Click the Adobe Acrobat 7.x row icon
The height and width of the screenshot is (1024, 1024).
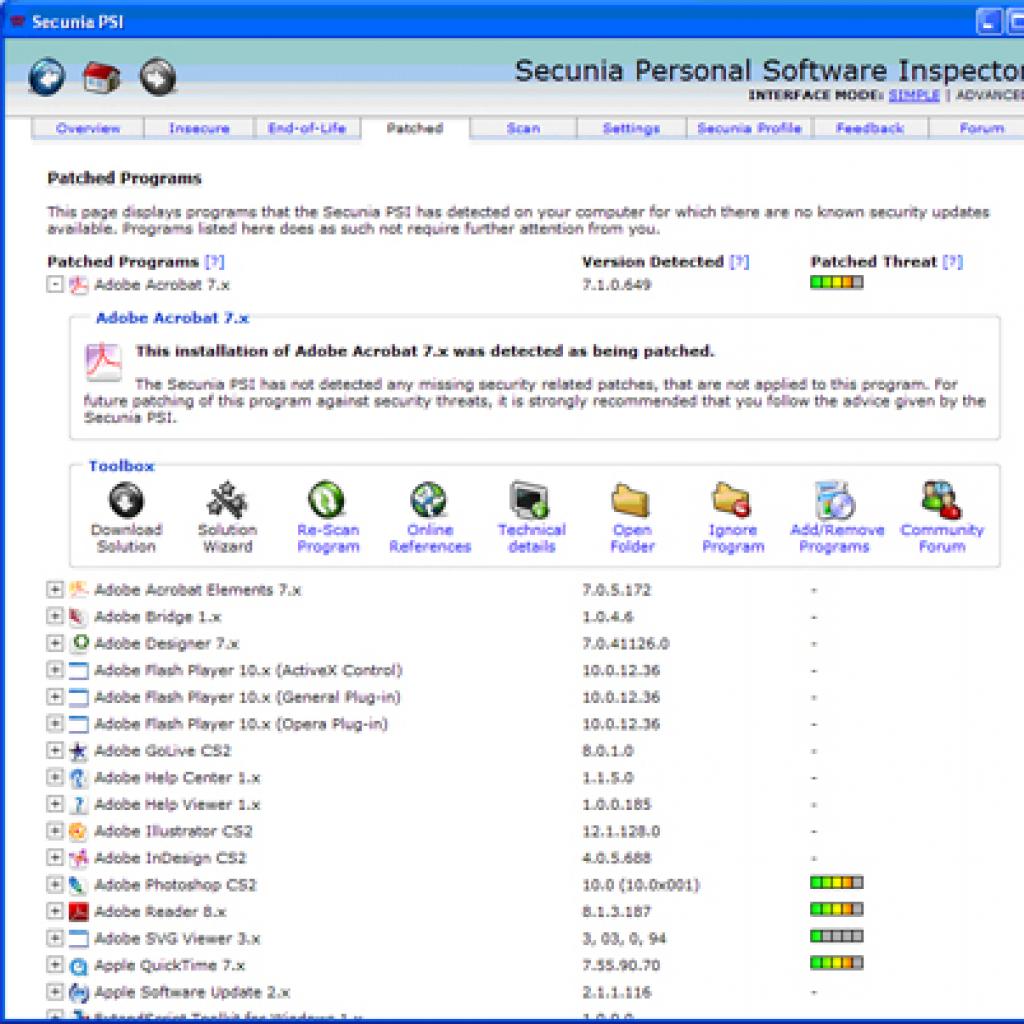(x=78, y=285)
